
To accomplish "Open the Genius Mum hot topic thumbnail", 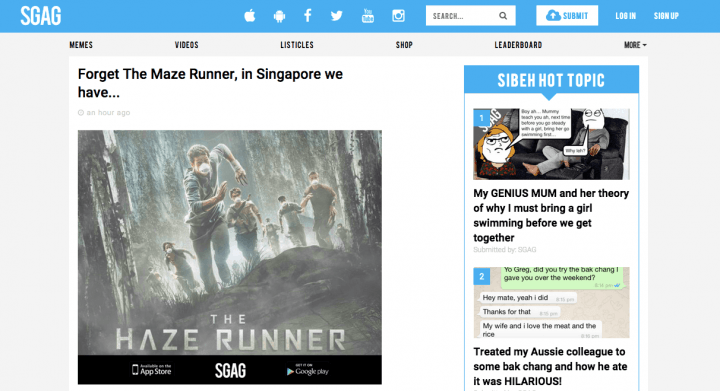I will [x=551, y=144].
